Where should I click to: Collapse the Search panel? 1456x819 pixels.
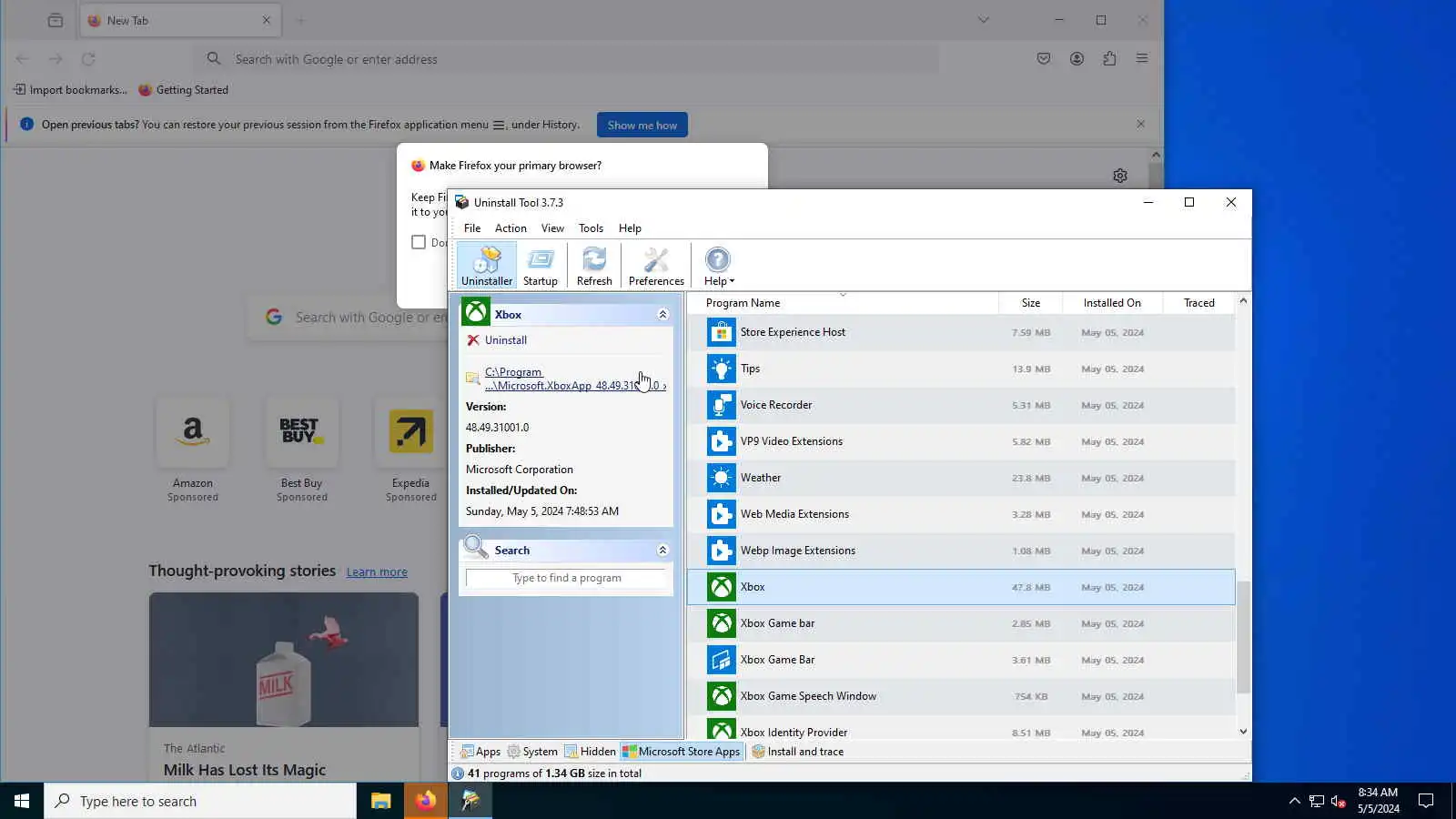(x=662, y=551)
